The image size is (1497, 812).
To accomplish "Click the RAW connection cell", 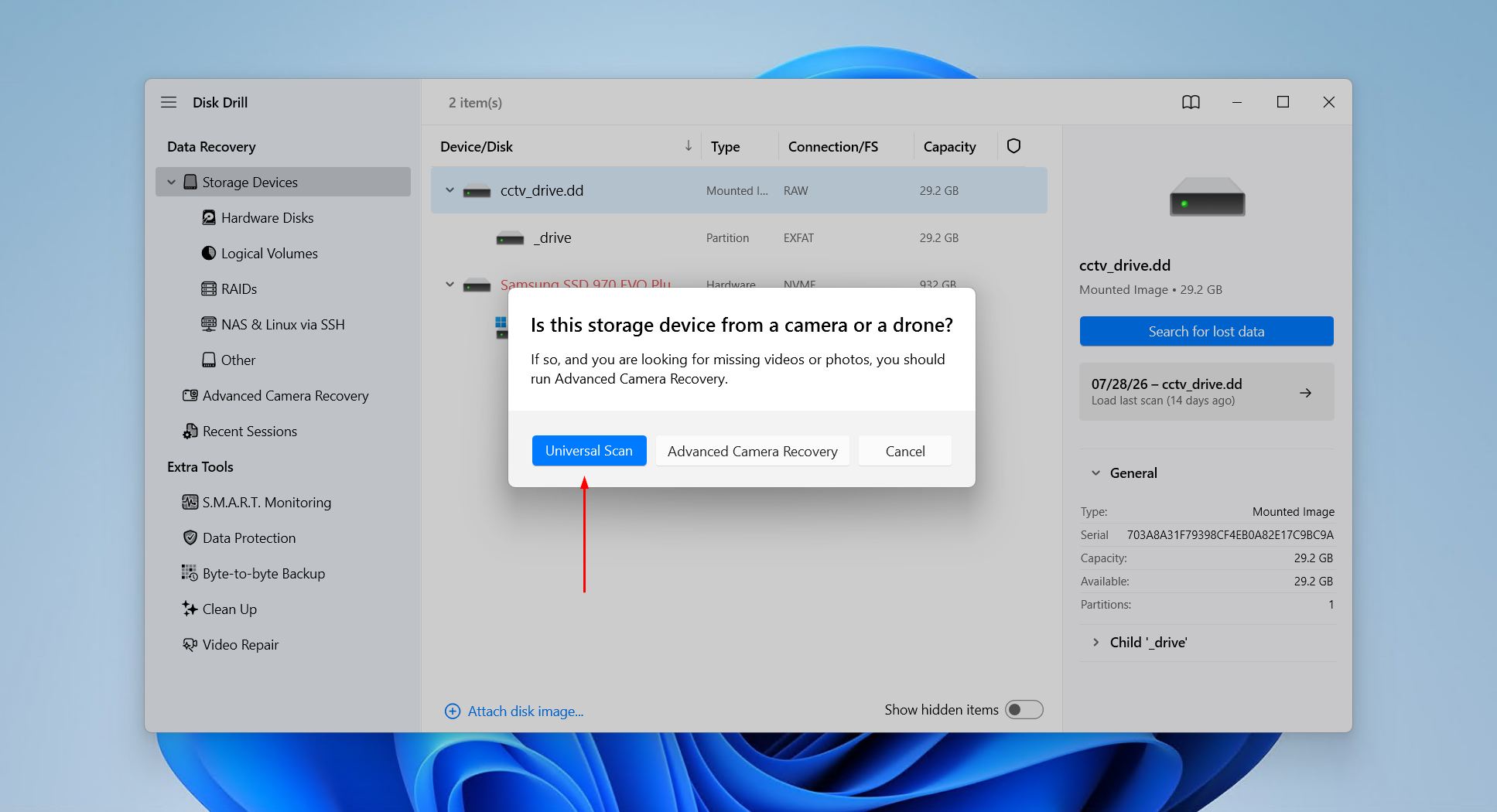I will point(795,191).
